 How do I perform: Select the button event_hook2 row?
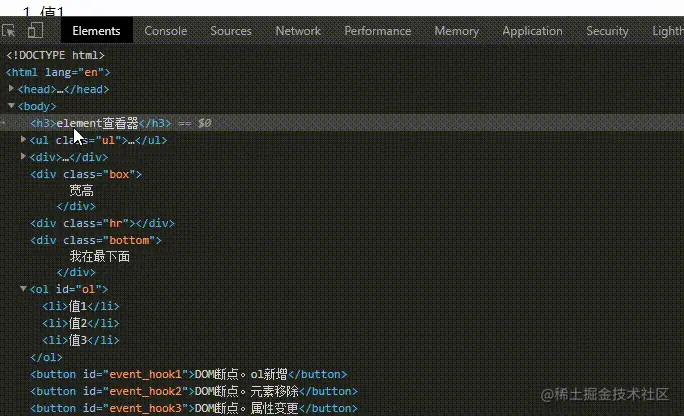[x=194, y=391]
